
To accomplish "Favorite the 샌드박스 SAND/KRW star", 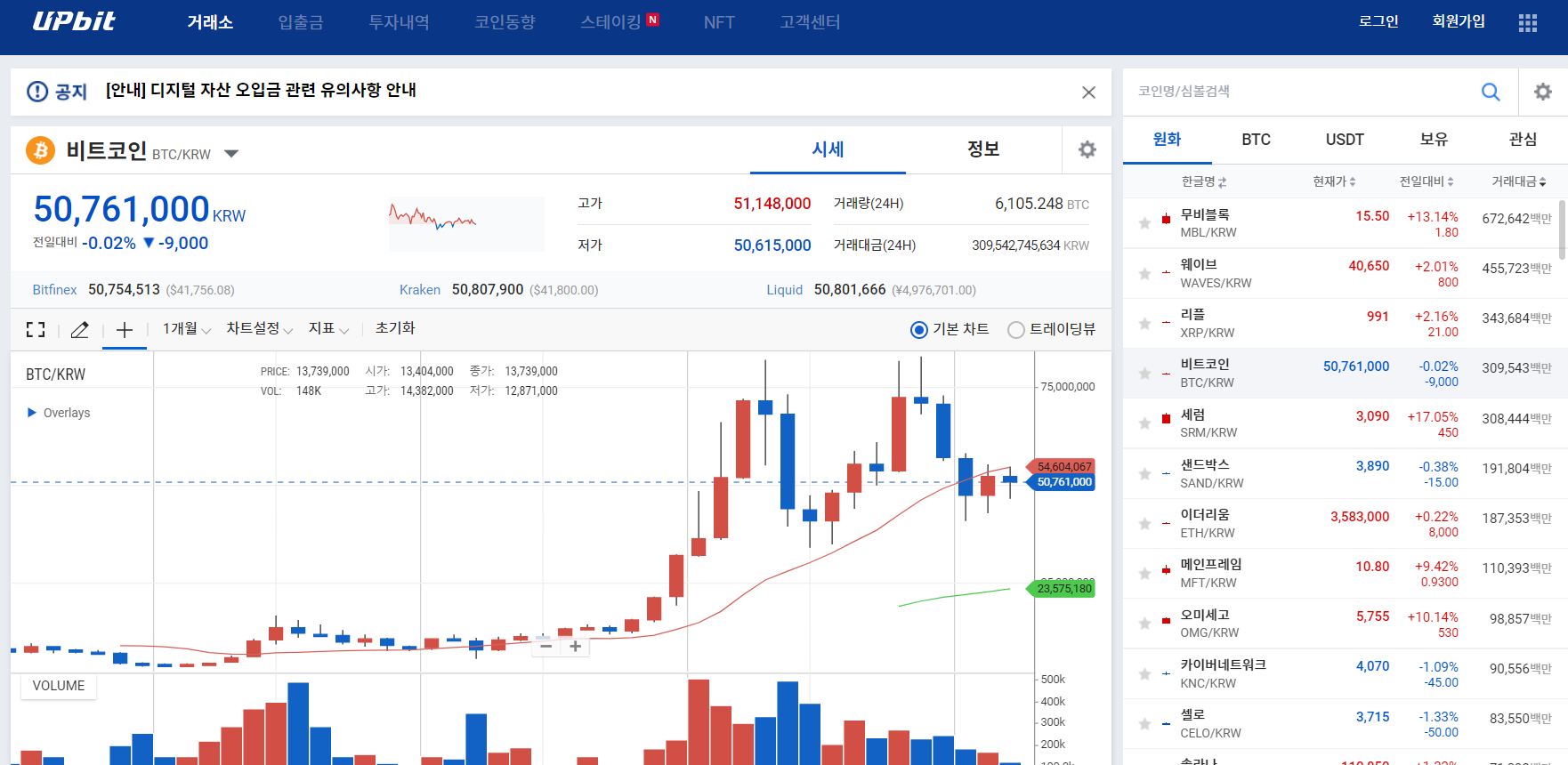I will coord(1144,474).
